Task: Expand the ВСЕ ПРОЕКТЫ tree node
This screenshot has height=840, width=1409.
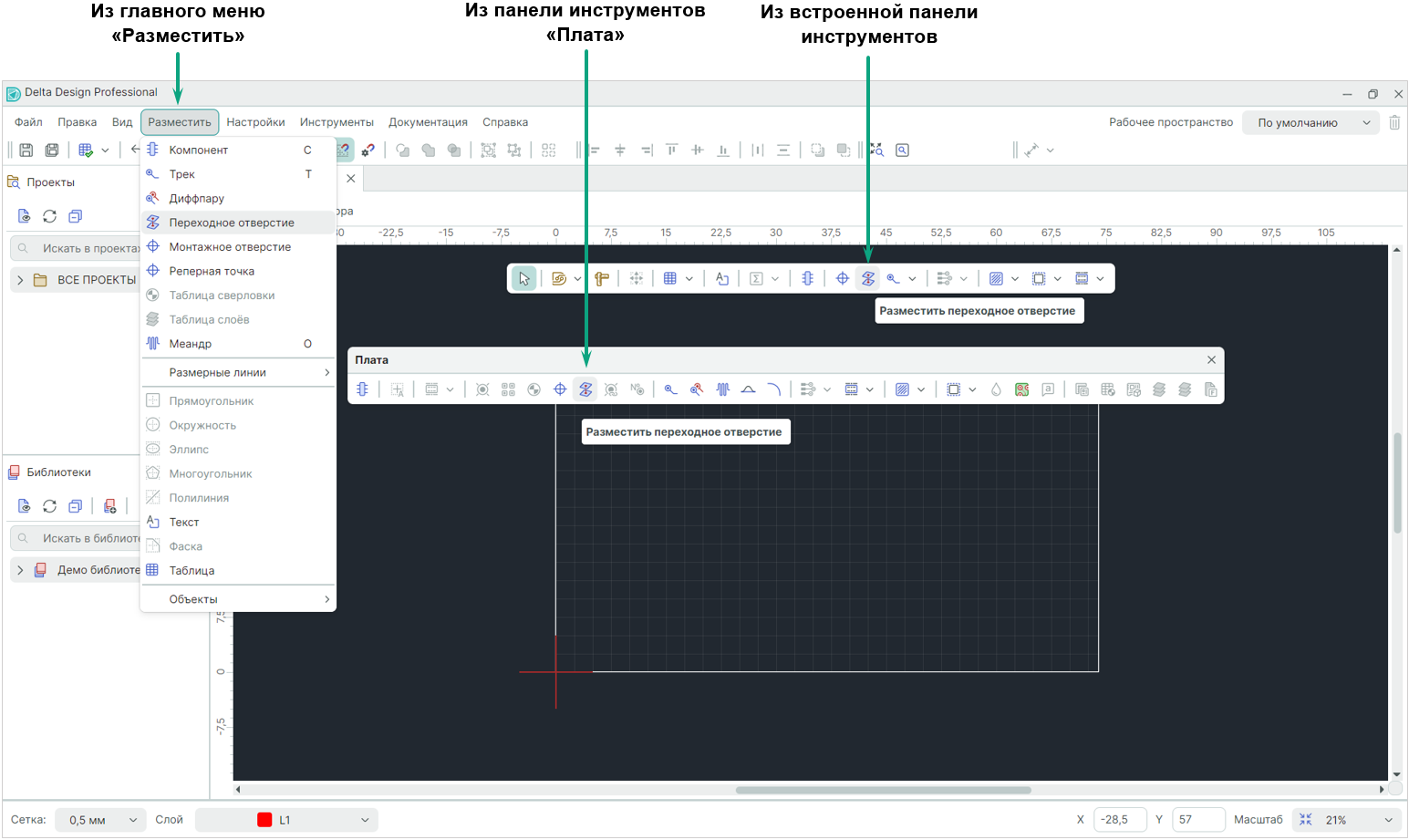Action: pos(20,280)
